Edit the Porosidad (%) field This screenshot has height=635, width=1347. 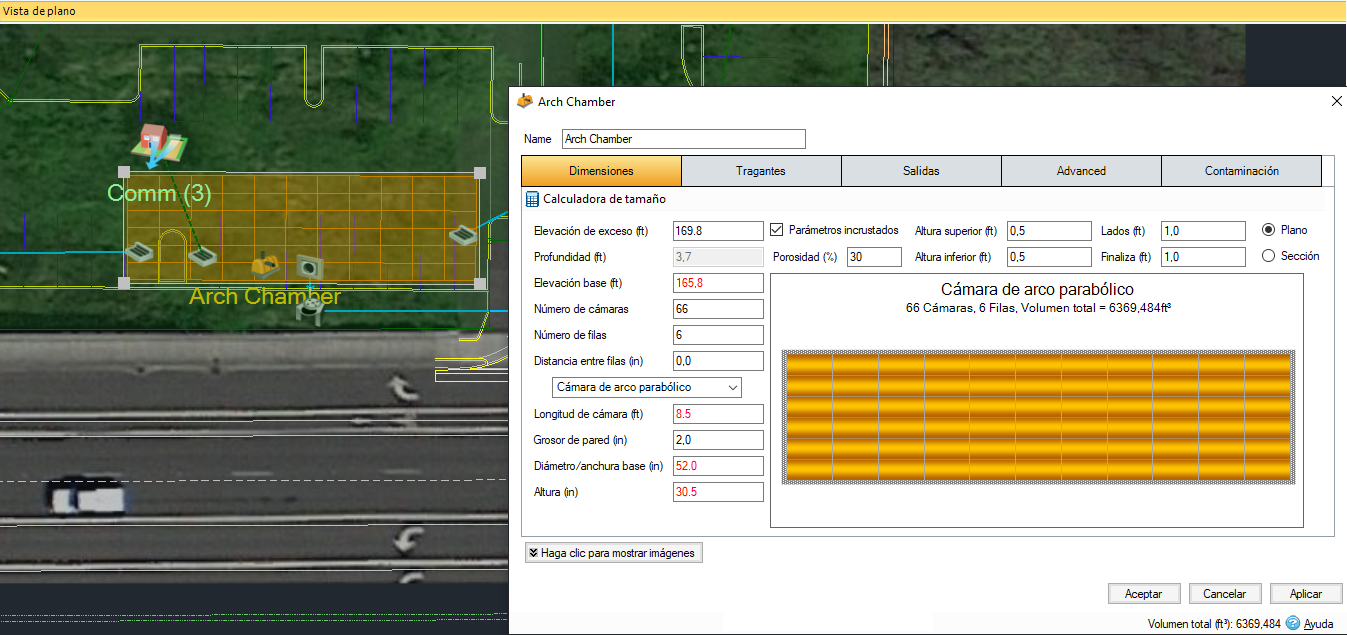pos(874,257)
